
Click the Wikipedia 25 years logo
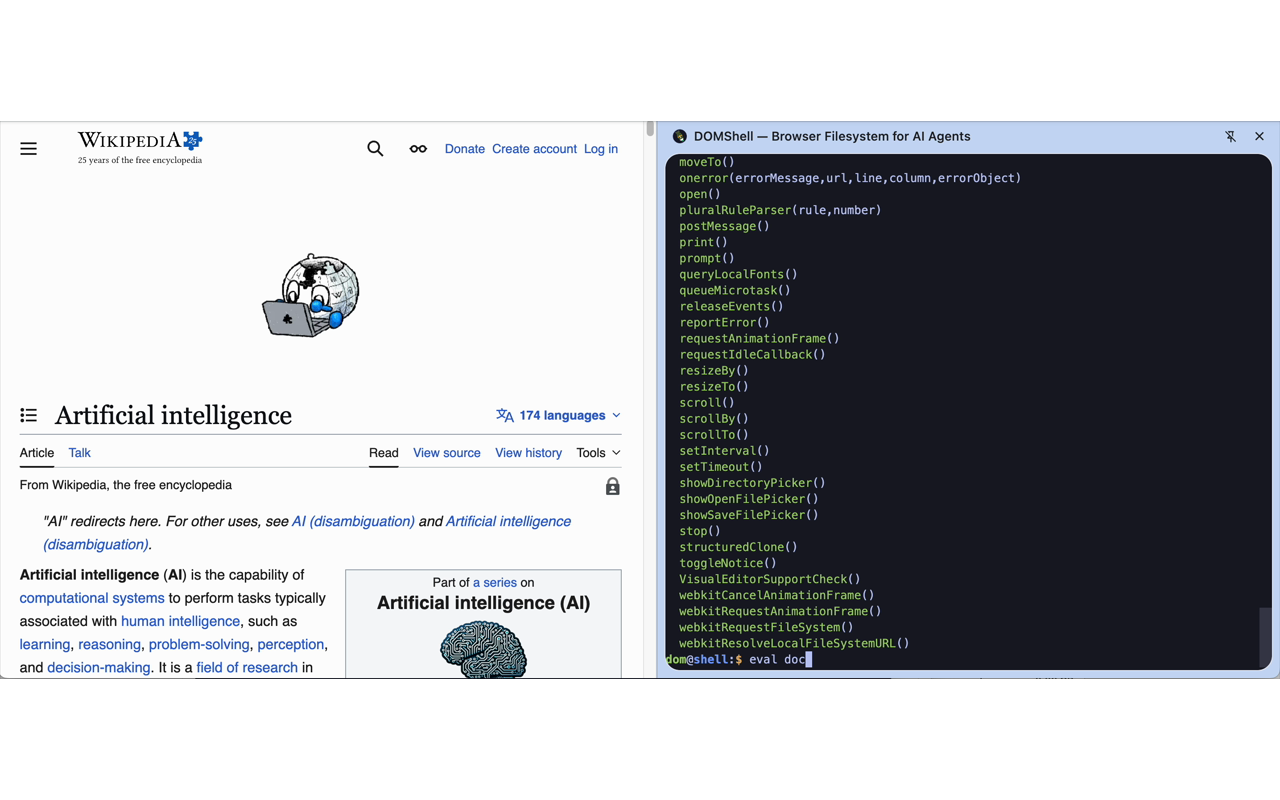[x=140, y=146]
